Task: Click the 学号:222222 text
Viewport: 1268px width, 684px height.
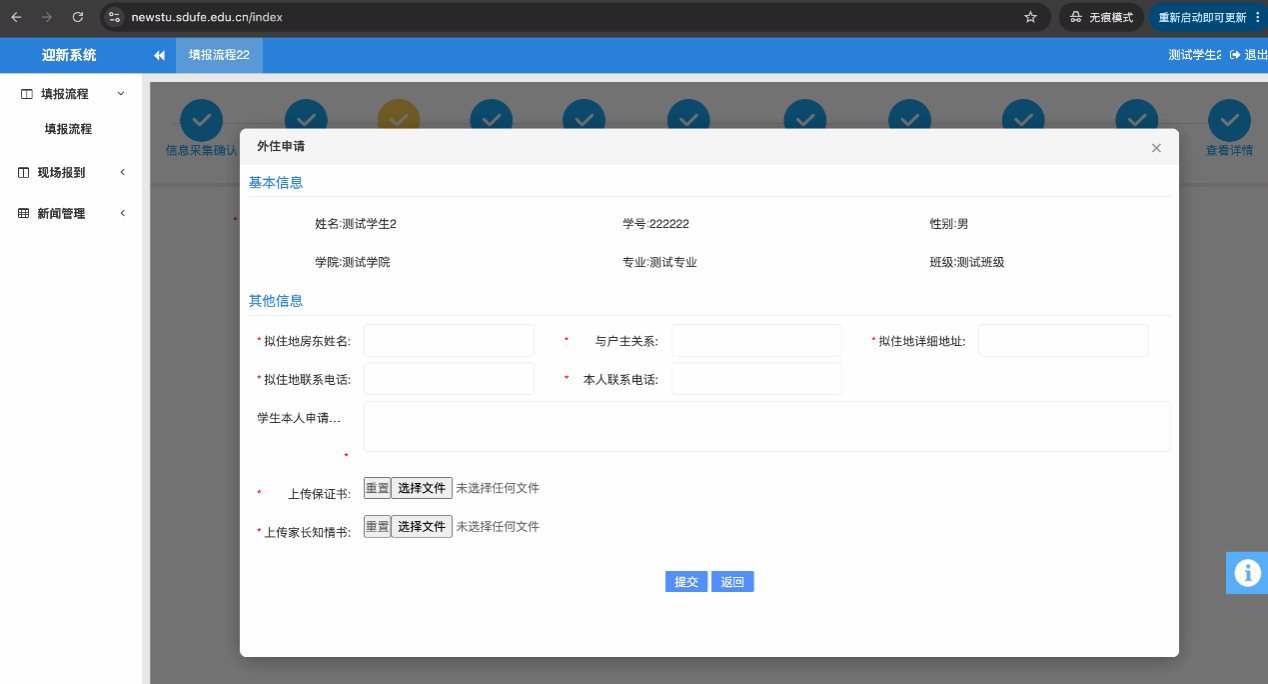Action: (x=655, y=224)
